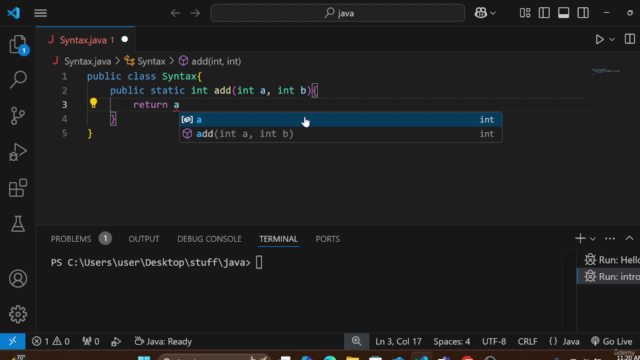Select the Run: Hello terminal entry
The width and height of the screenshot is (640, 360).
coord(609,260)
